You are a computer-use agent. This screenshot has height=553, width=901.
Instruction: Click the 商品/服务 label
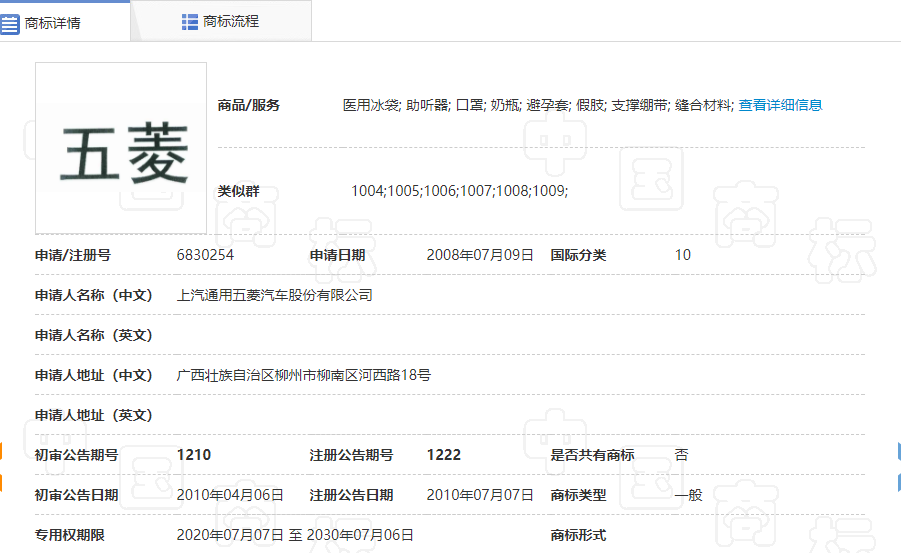(x=248, y=105)
